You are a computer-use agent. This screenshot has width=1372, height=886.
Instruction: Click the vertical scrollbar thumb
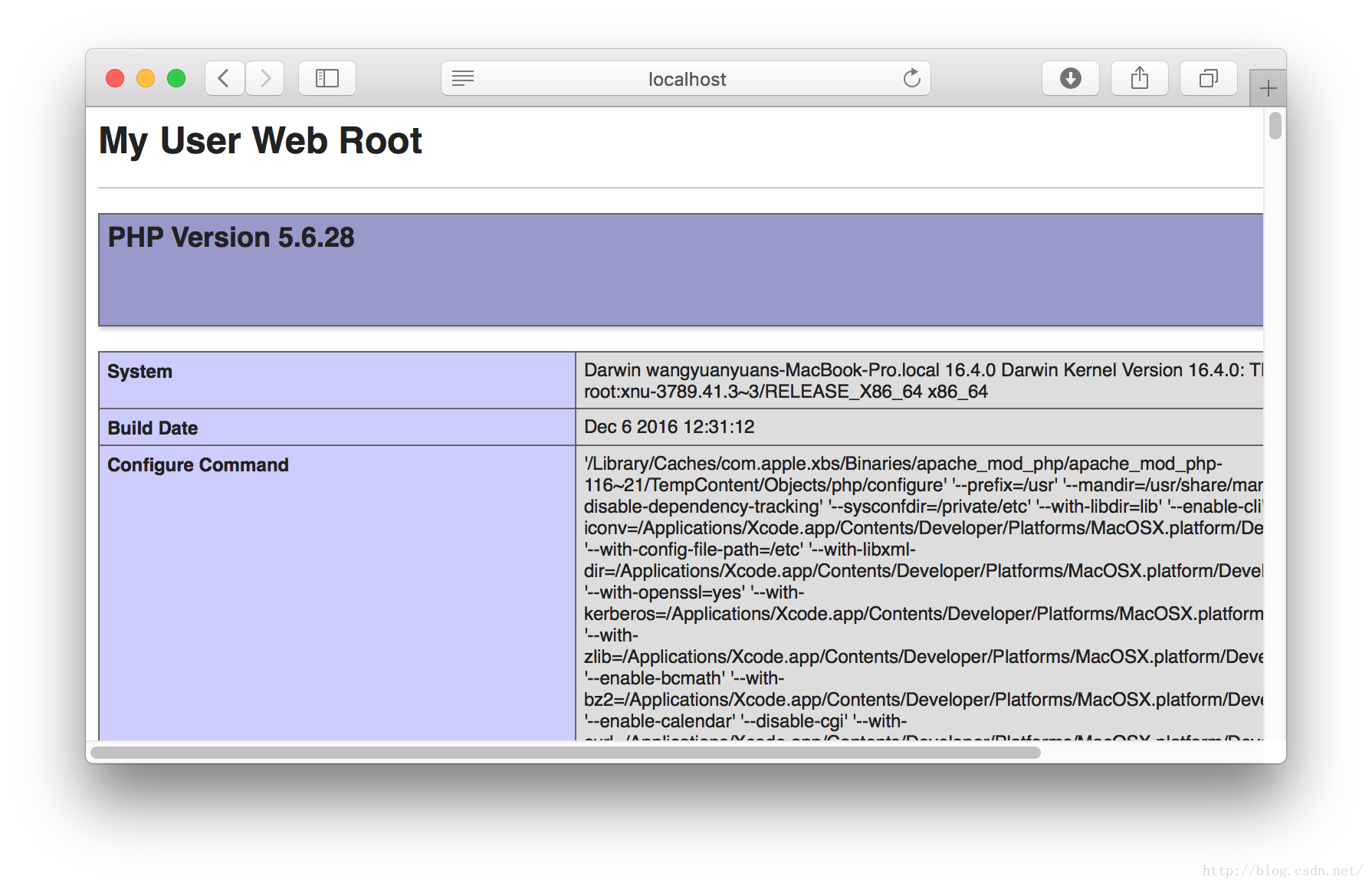point(1275,126)
